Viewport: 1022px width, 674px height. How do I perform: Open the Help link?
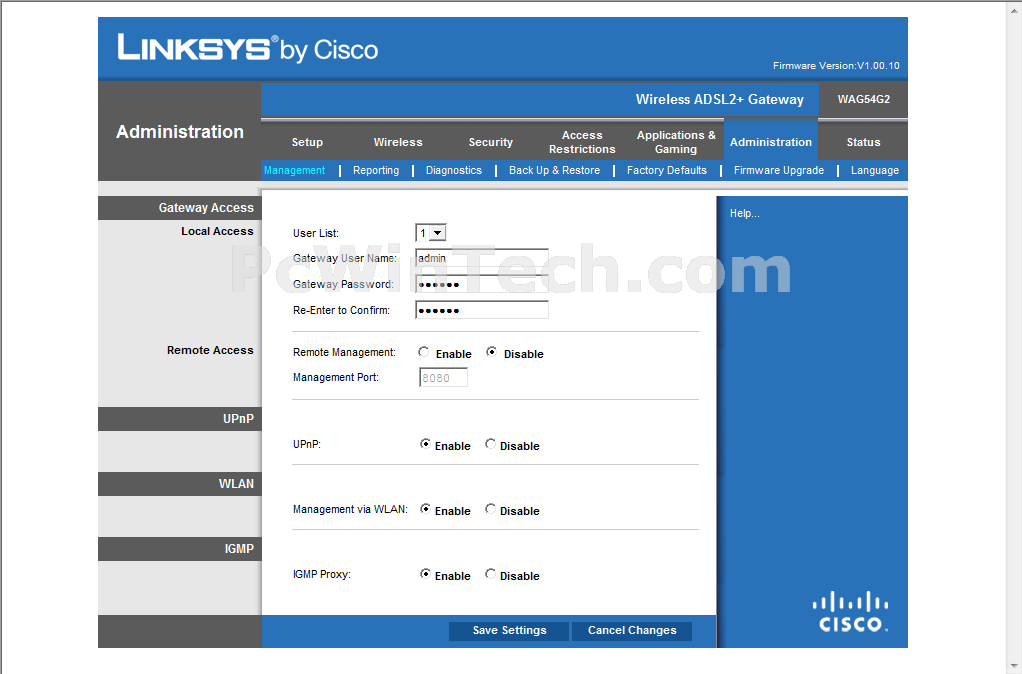(x=744, y=213)
